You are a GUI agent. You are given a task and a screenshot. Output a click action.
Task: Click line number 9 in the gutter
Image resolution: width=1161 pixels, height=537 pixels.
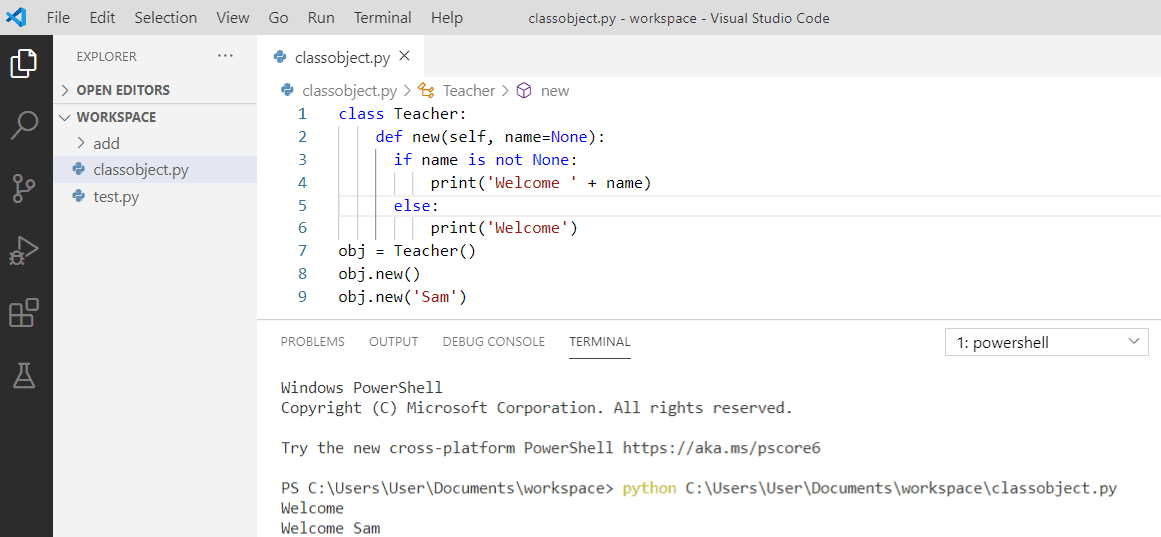(302, 297)
